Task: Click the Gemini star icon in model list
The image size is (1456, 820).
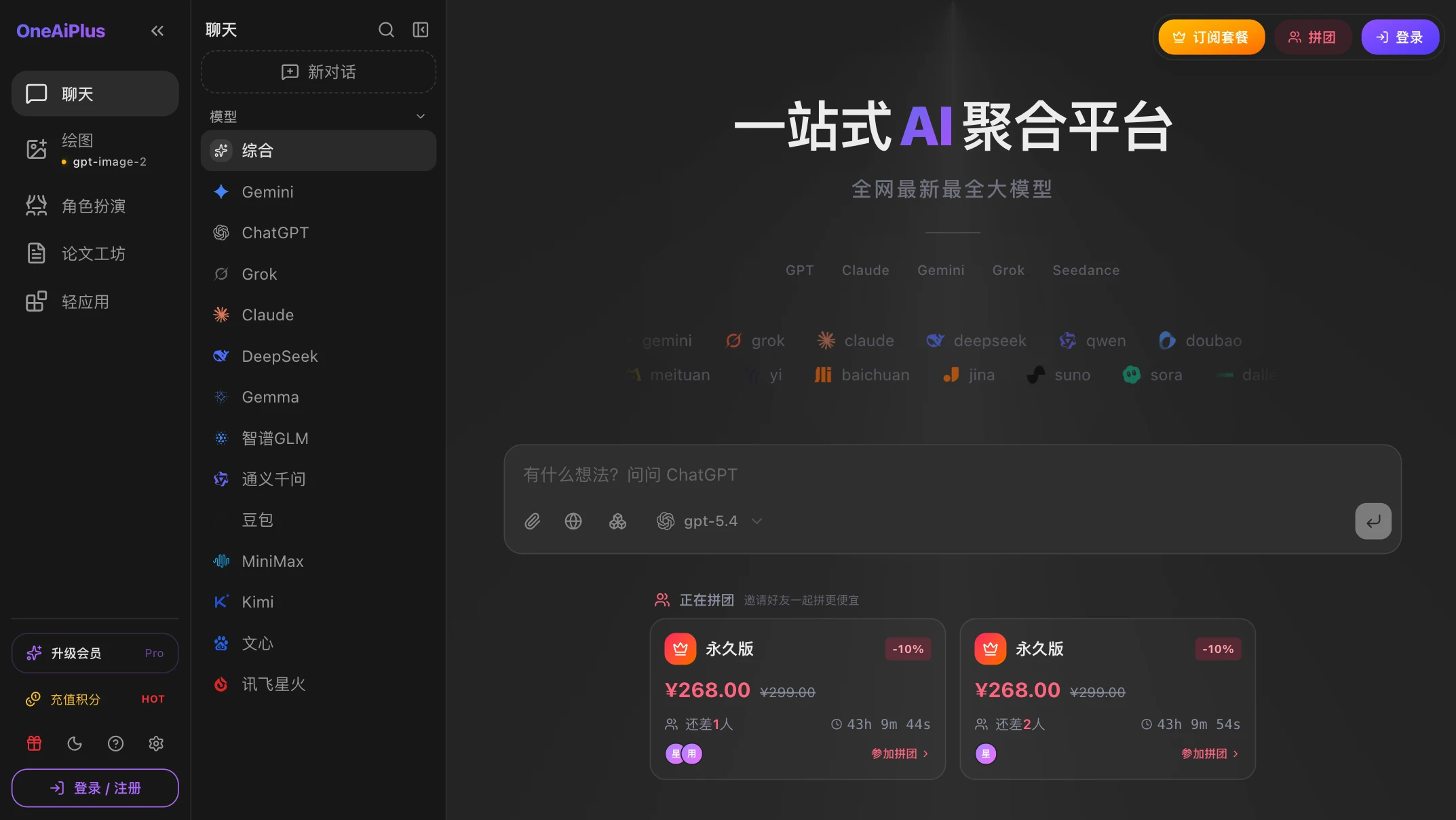Action: (221, 192)
